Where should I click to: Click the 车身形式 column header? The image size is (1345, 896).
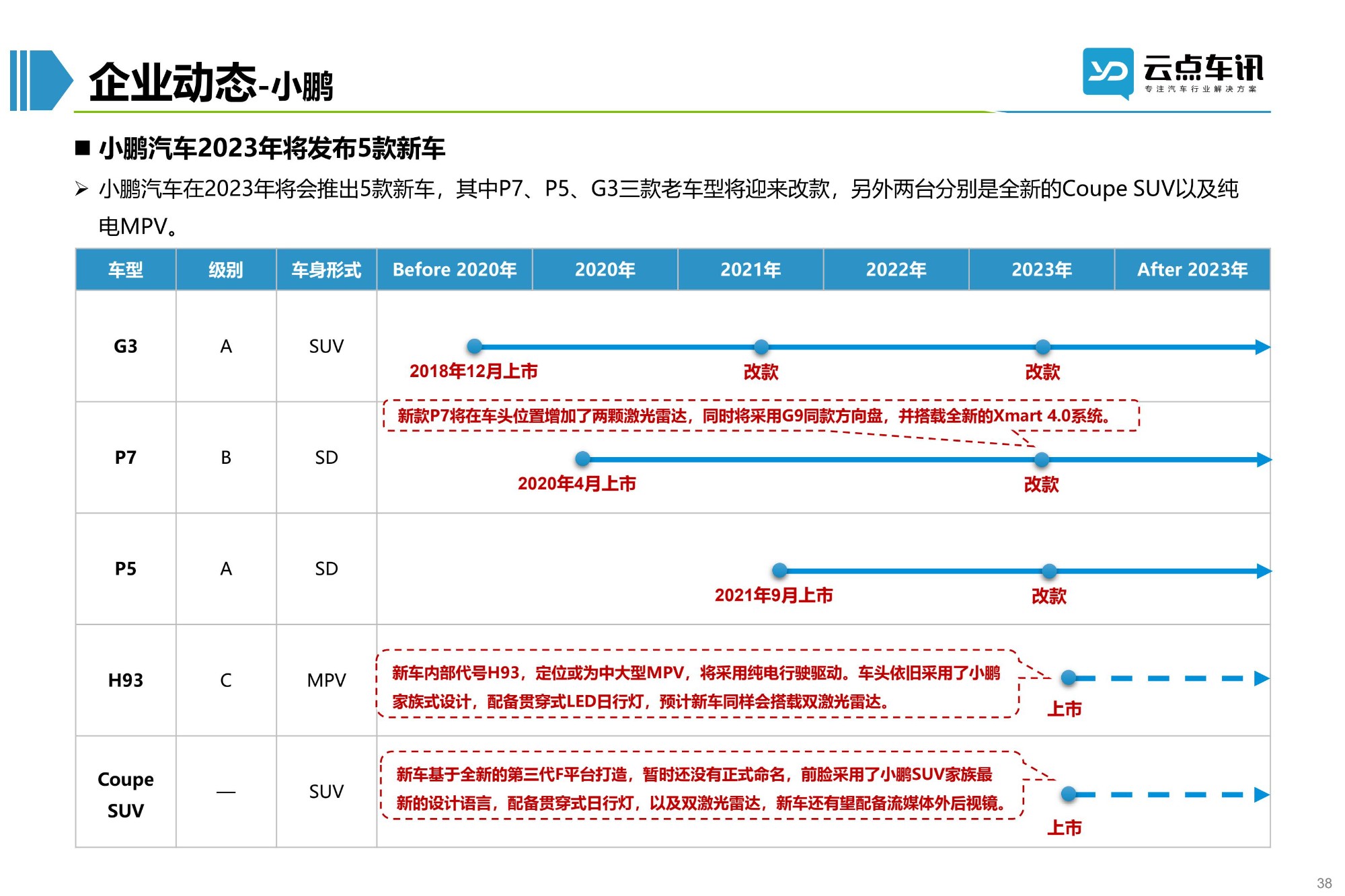326,270
